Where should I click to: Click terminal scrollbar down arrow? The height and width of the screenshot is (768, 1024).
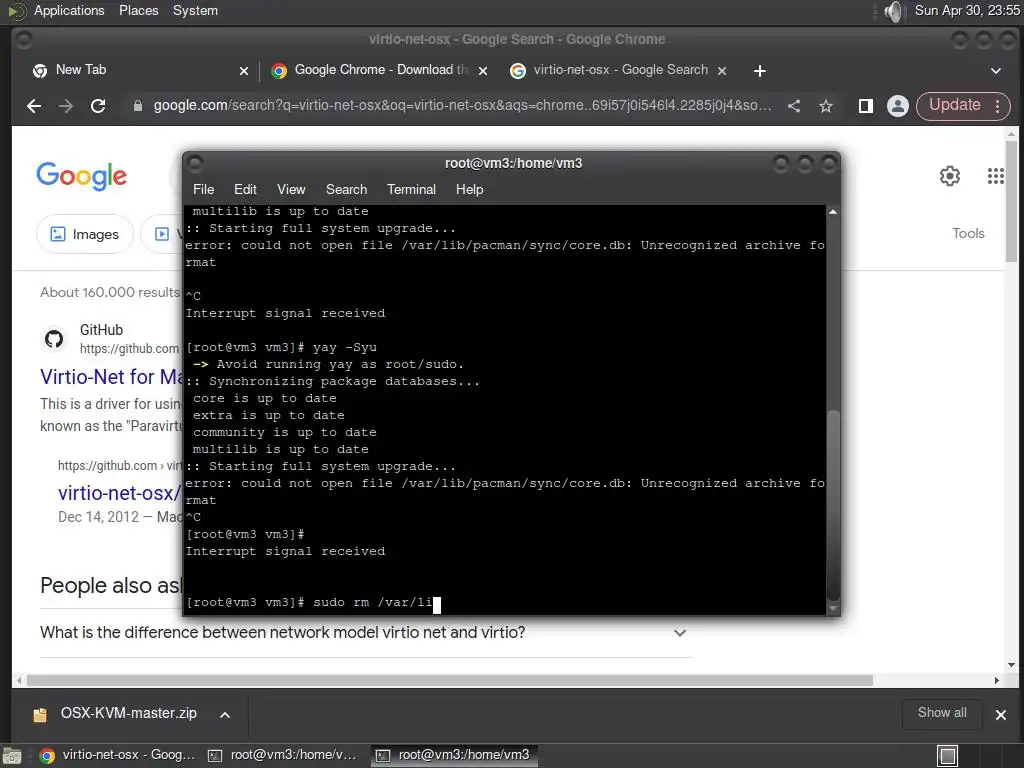[833, 608]
